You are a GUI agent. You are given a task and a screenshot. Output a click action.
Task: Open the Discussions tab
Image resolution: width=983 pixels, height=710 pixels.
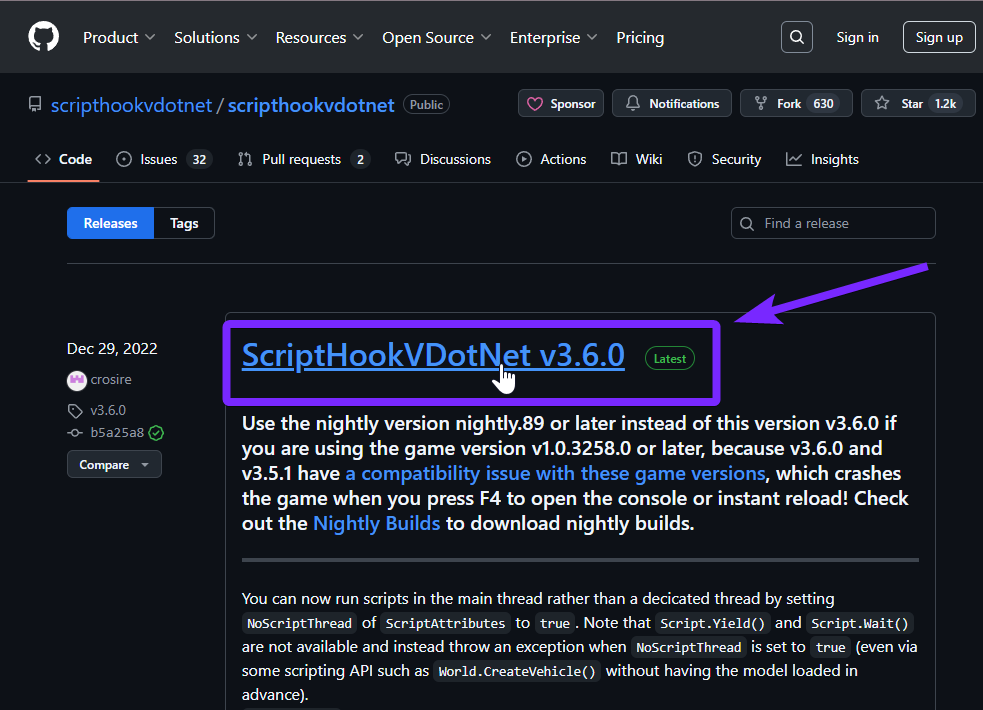click(443, 159)
